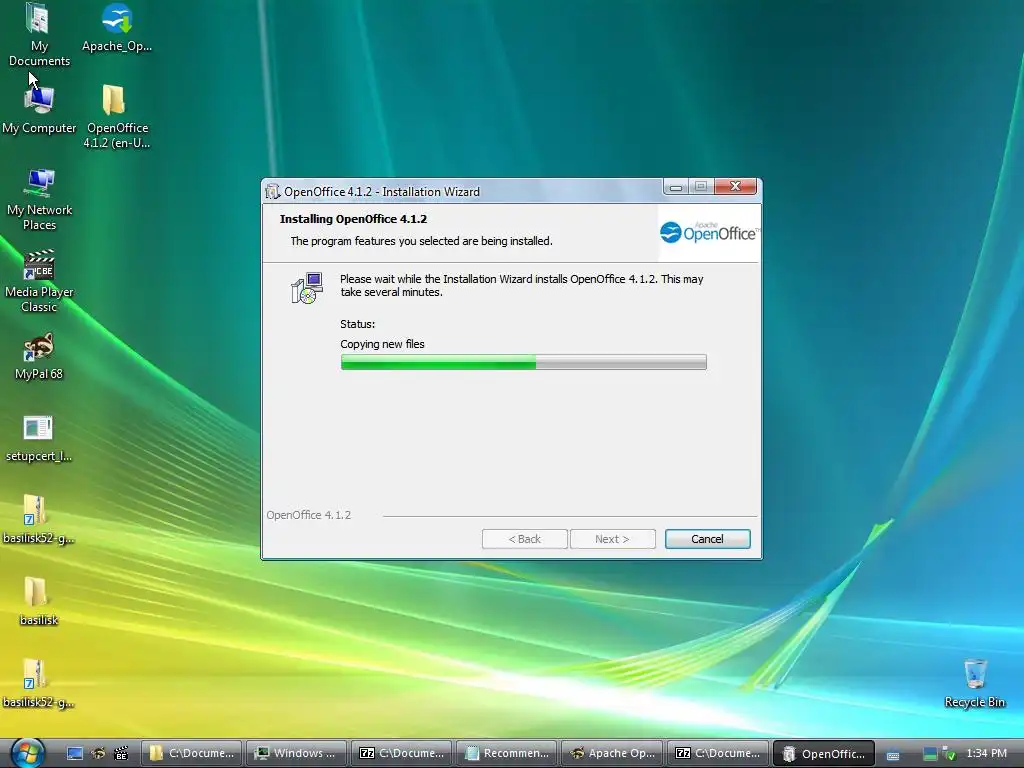Switch to Windows ... taskbar button
Viewport: 1024px width, 768px height.
coord(296,753)
